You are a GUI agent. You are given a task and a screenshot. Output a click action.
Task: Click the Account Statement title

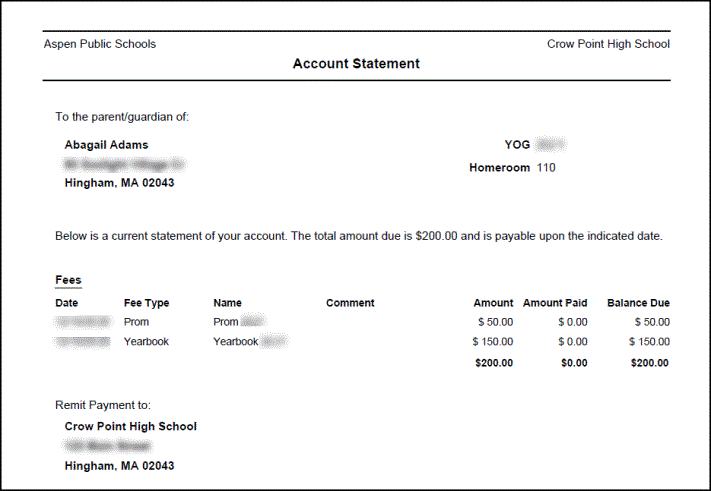tap(356, 64)
